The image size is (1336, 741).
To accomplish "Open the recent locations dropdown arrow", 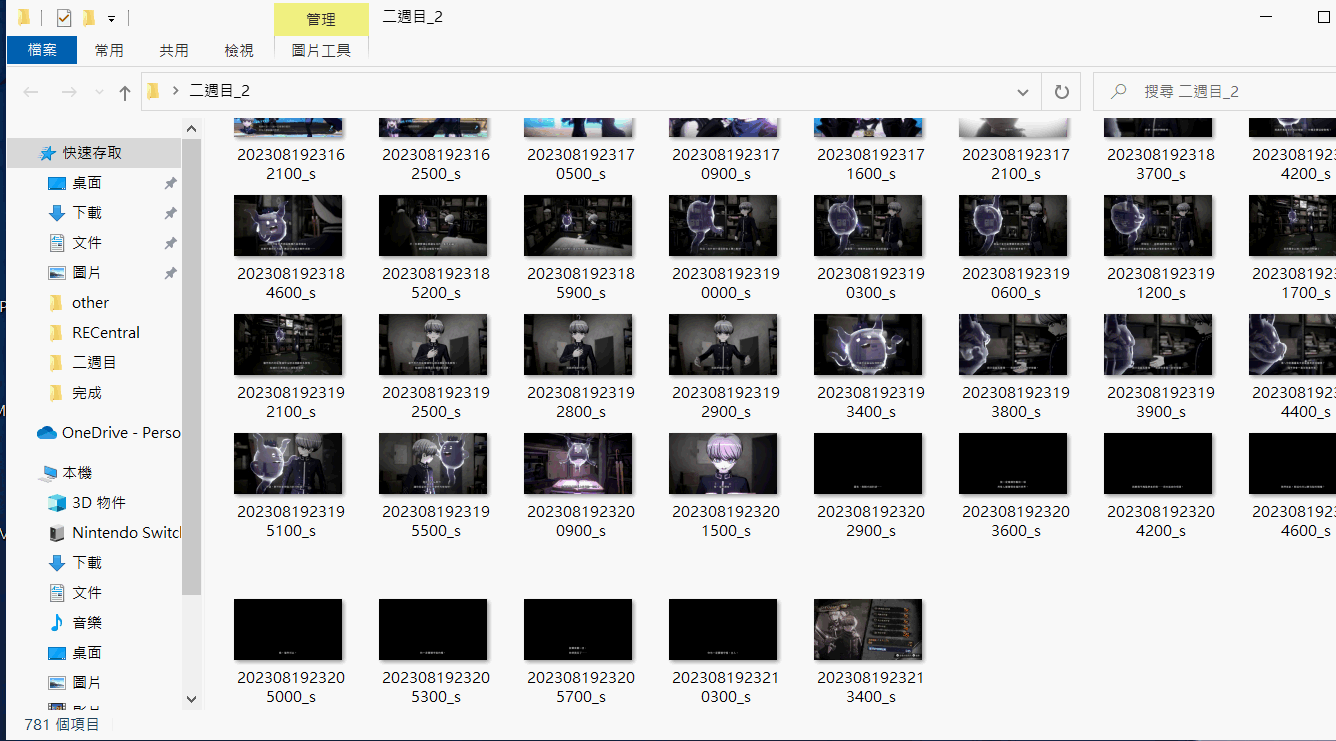I will click(x=99, y=92).
